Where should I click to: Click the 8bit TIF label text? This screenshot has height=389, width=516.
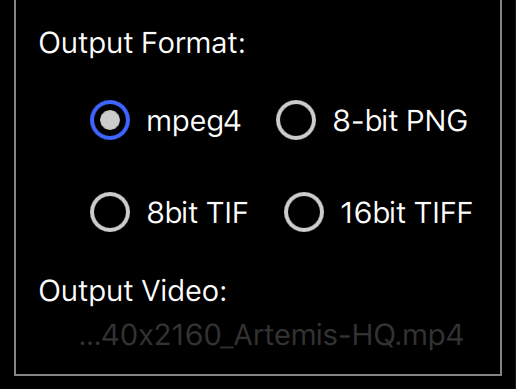tap(198, 212)
